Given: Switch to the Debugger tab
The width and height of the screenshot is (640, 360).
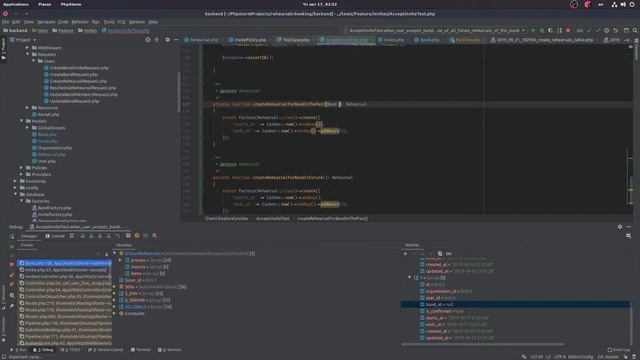Looking at the screenshot, I should [29, 236].
